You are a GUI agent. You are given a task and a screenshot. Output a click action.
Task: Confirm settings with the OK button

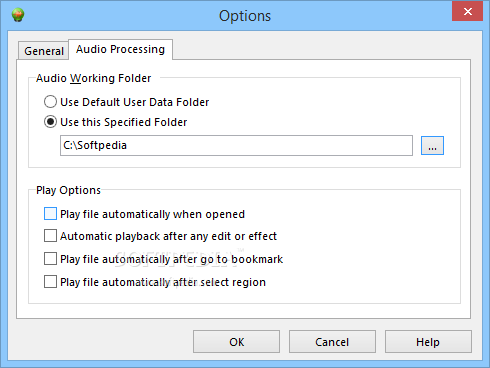pyautogui.click(x=236, y=342)
